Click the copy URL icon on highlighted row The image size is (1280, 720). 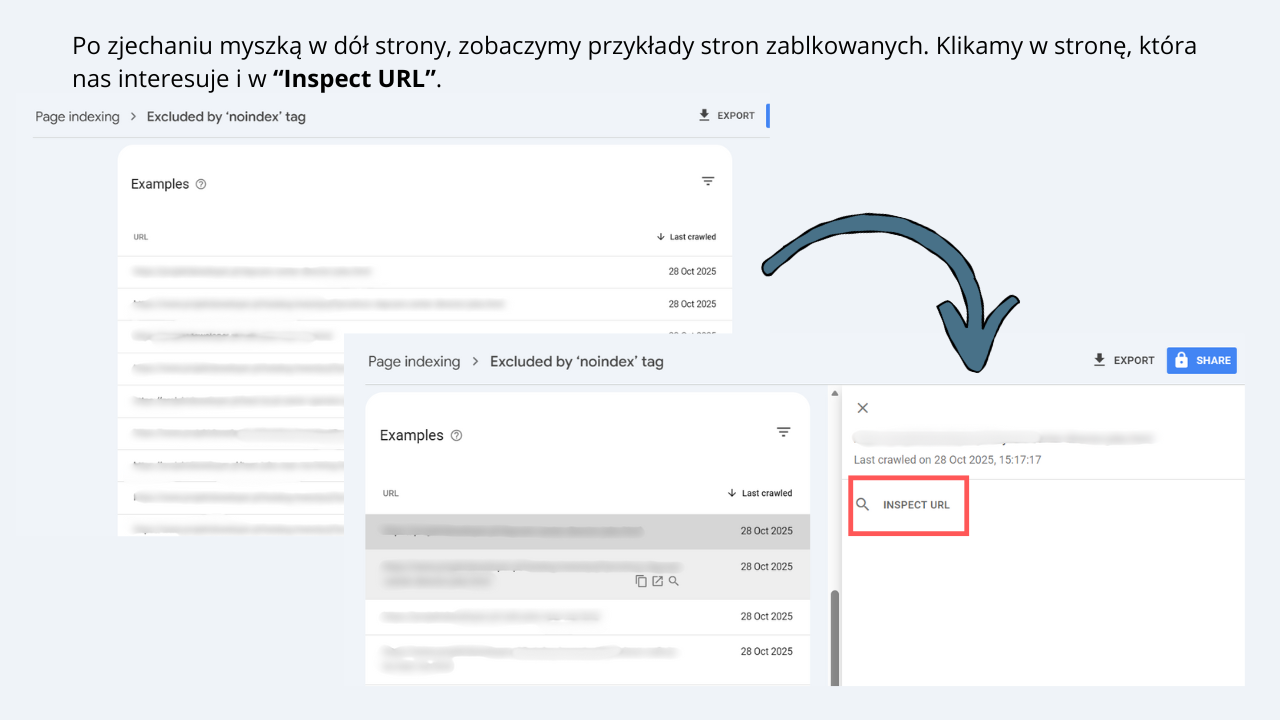(641, 580)
